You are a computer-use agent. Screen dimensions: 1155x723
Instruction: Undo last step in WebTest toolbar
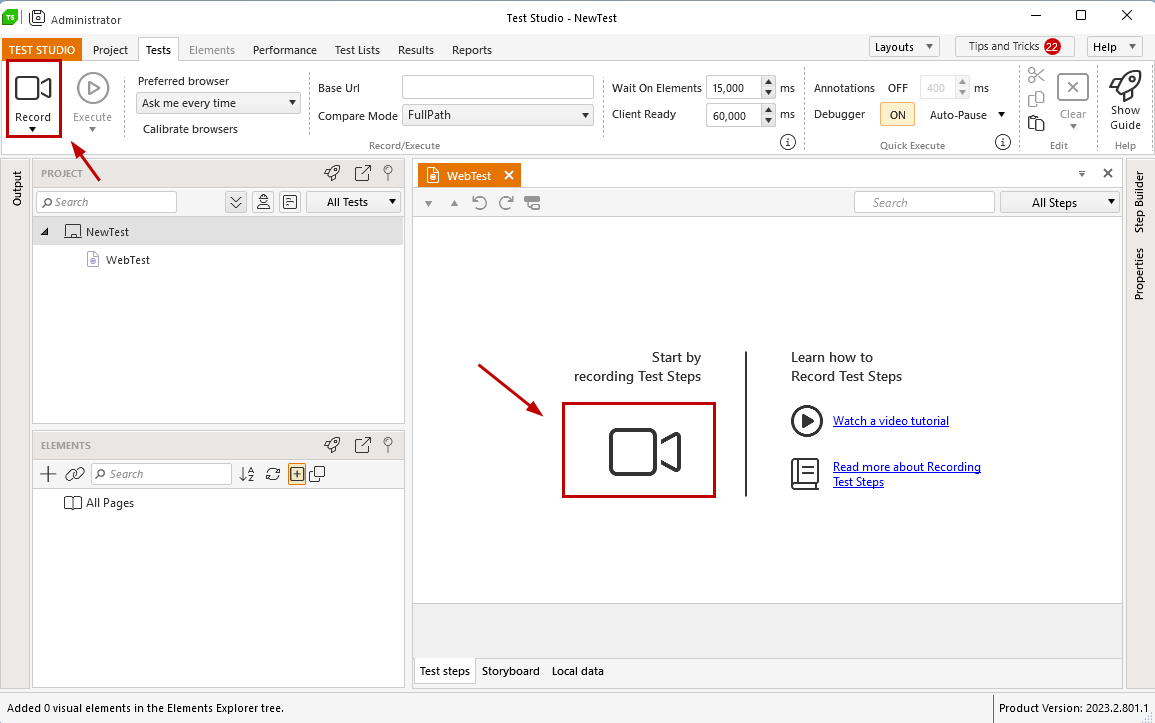coord(480,202)
